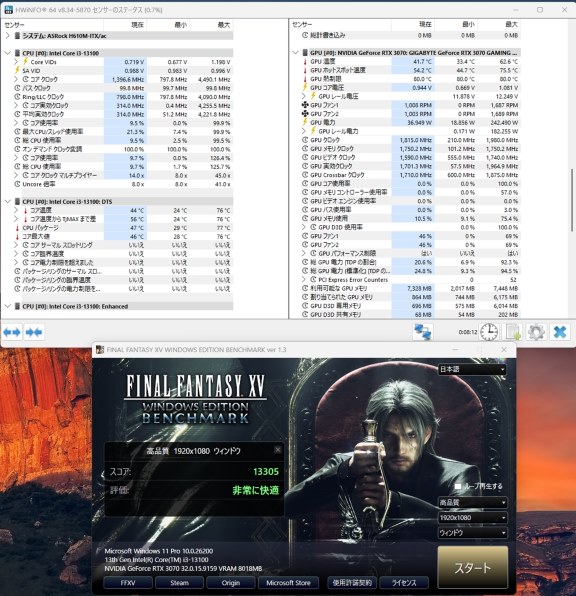Click the HWiNFO sensor list vertical scrollbar

point(572,200)
